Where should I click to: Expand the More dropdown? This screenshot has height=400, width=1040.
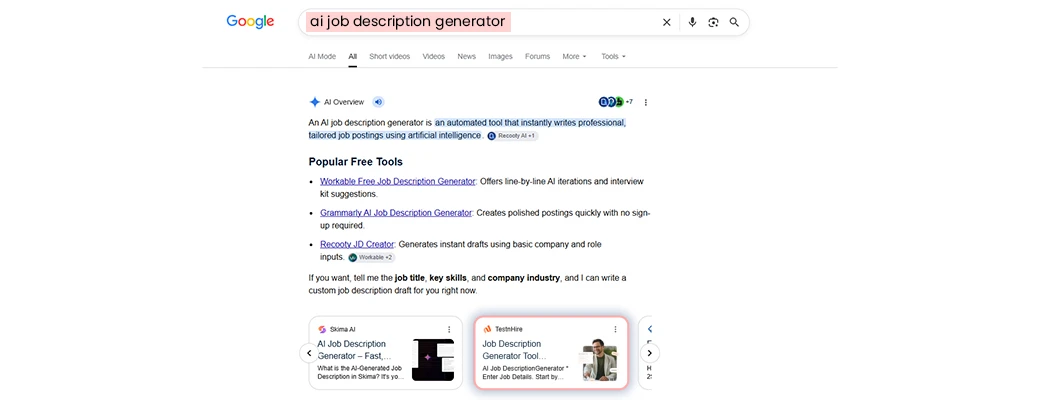[574, 56]
